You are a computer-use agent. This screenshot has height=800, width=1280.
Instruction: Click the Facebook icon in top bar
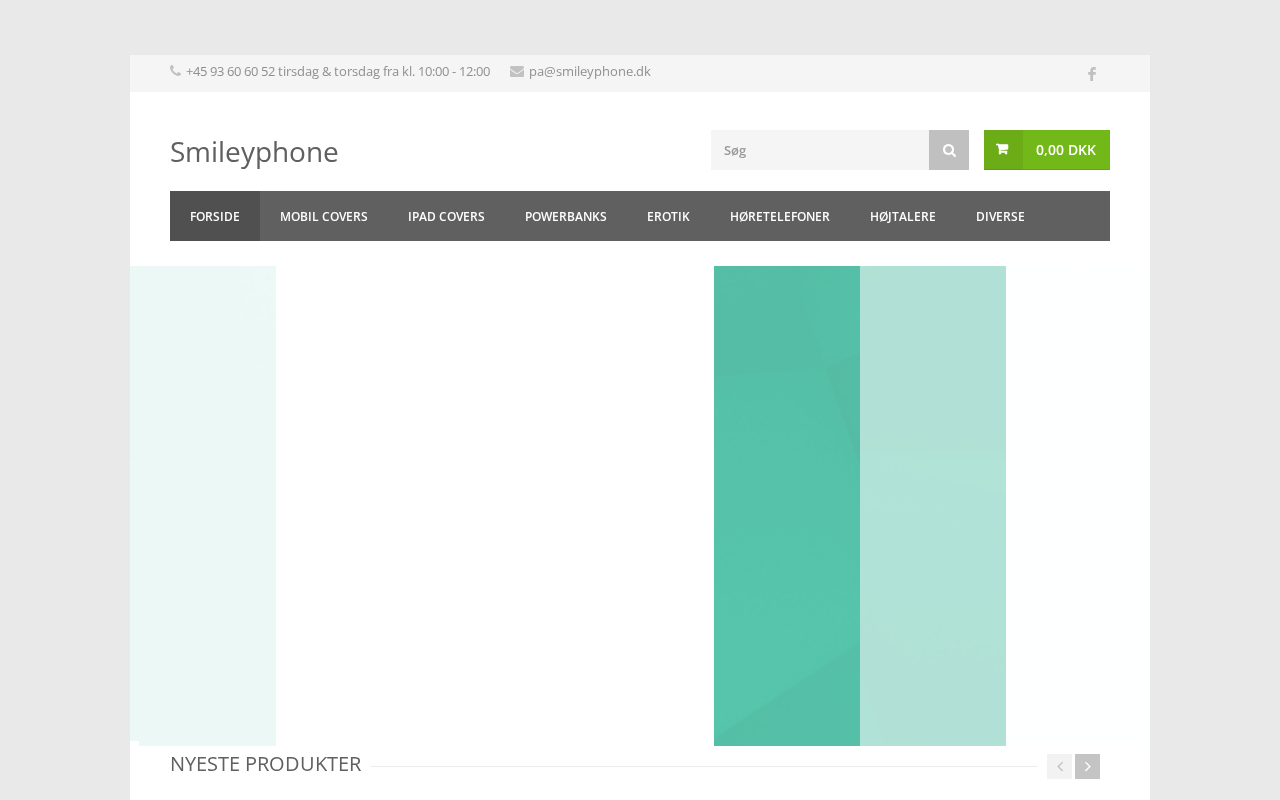(x=1092, y=74)
